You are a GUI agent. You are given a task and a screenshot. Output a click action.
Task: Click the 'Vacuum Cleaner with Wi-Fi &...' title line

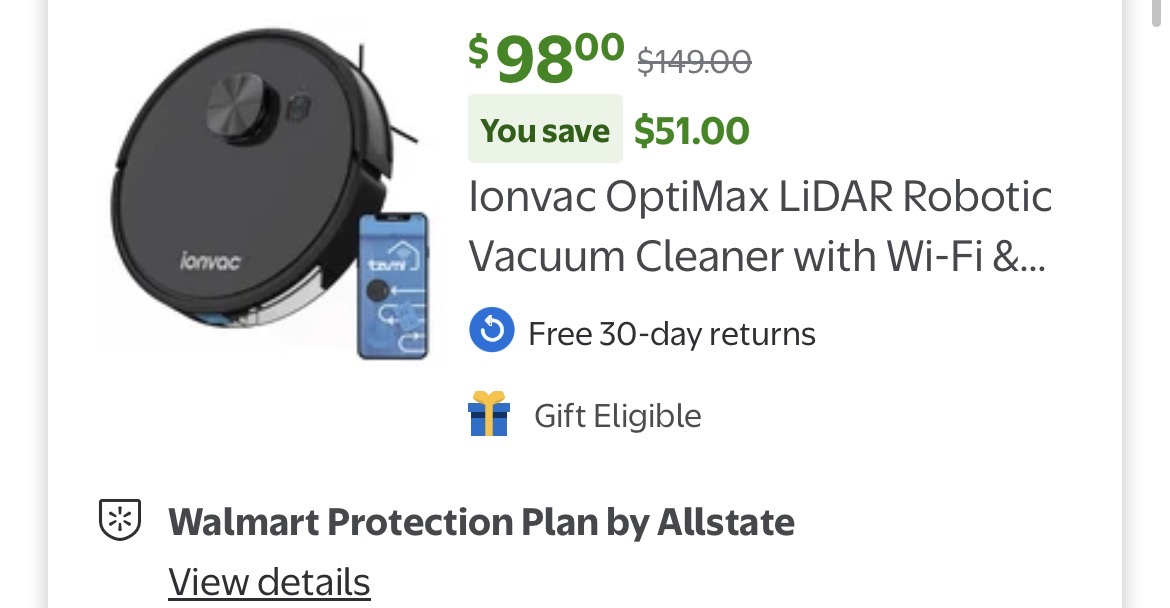pos(757,256)
